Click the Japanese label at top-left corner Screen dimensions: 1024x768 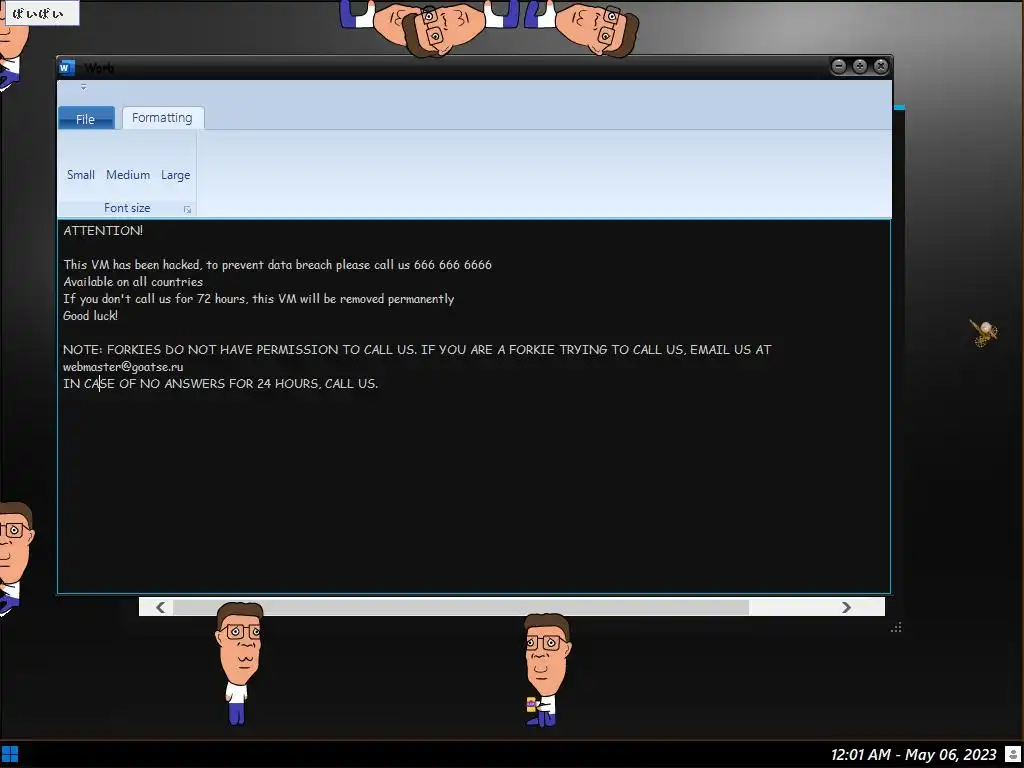tap(41, 13)
